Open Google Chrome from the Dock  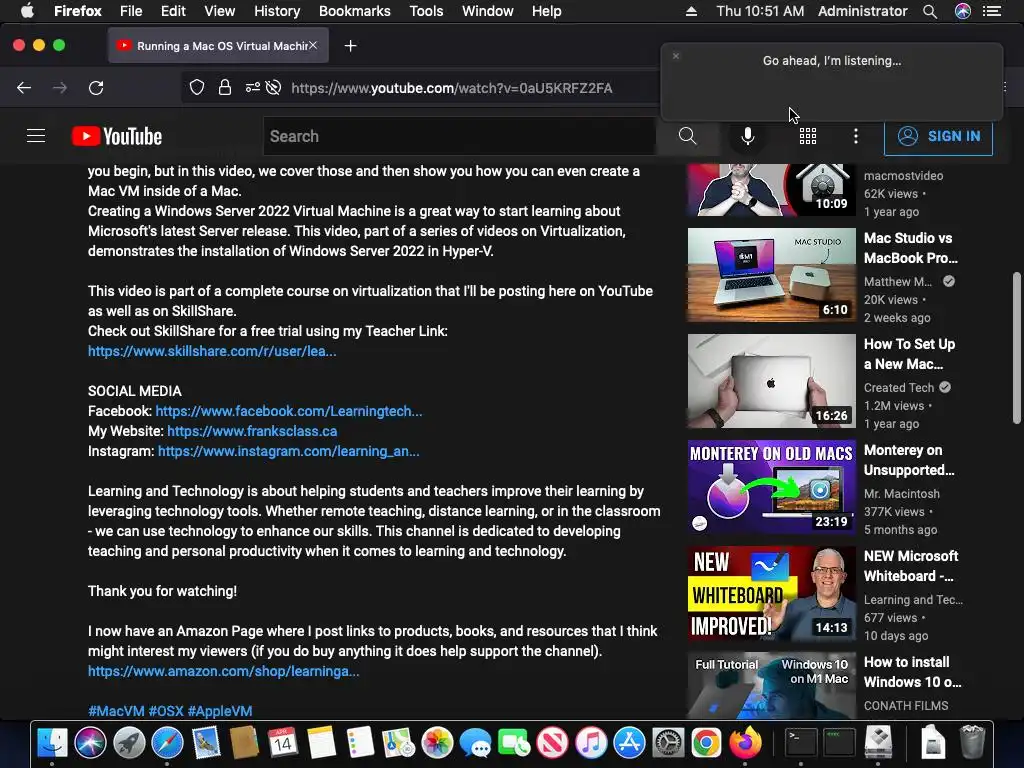coord(707,743)
